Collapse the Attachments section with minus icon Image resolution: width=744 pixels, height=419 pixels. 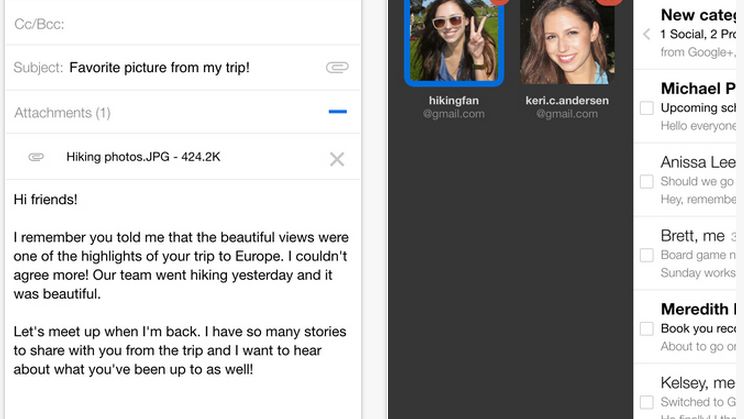click(337, 112)
